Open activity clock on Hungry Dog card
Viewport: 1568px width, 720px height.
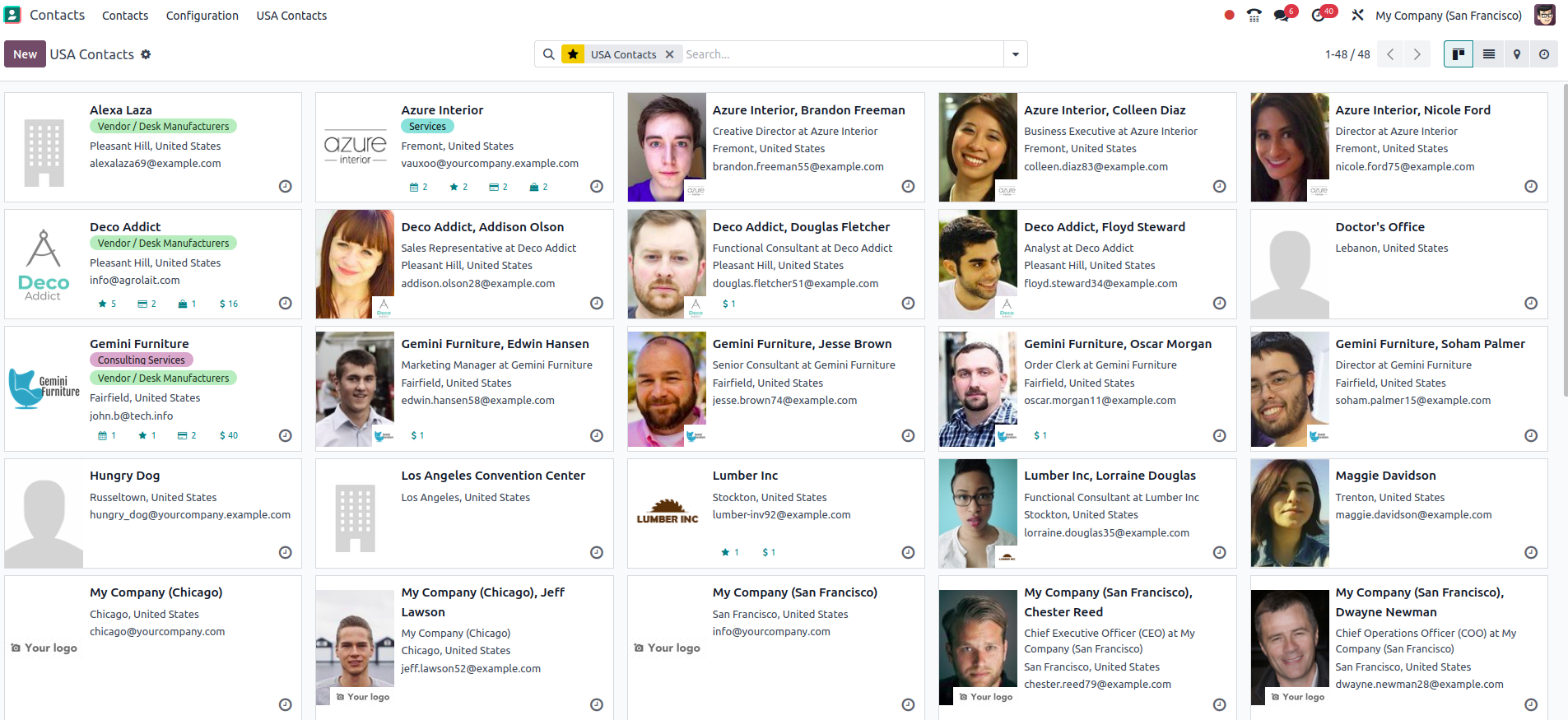click(286, 552)
